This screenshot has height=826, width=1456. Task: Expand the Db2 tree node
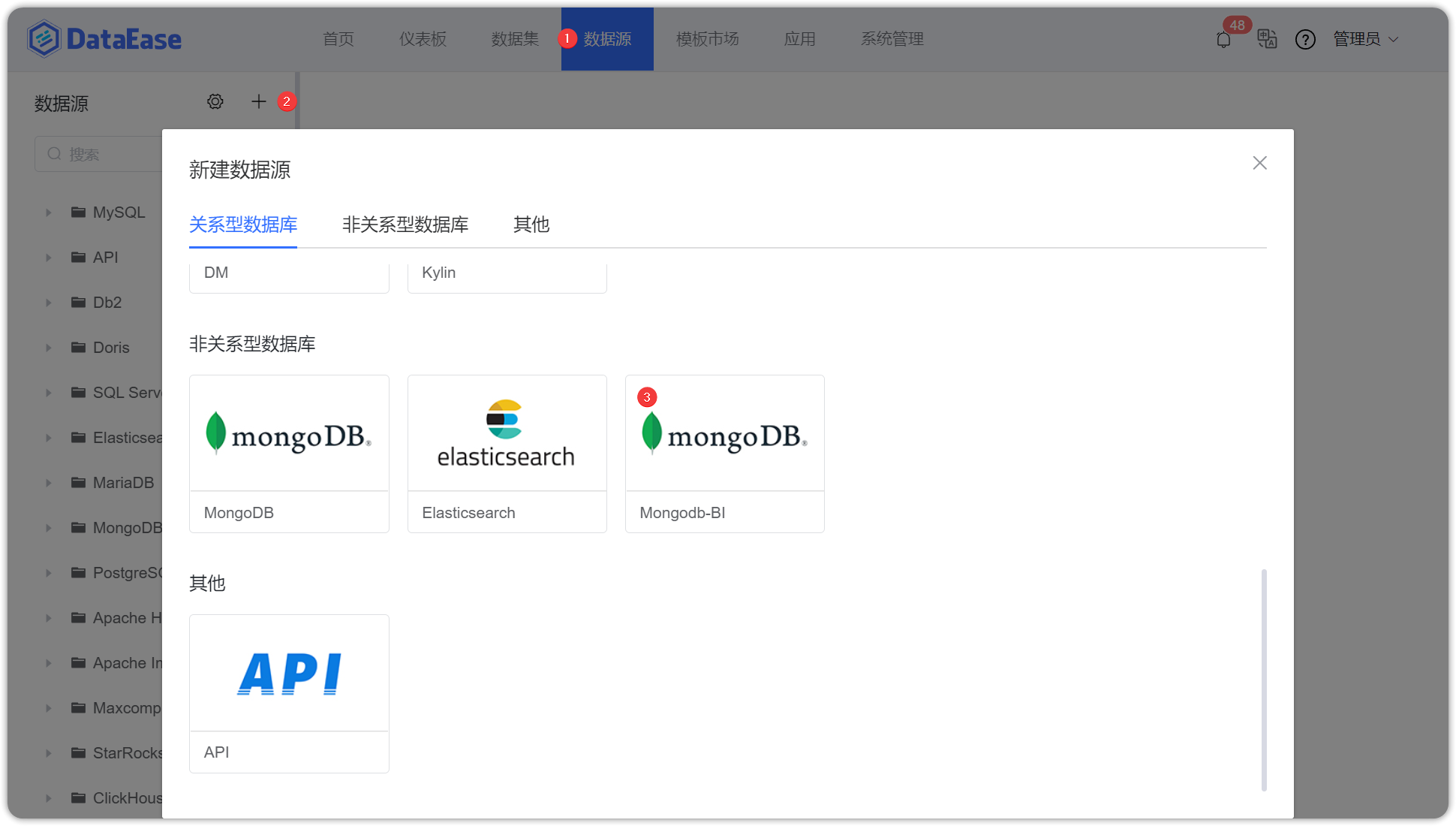click(48, 303)
